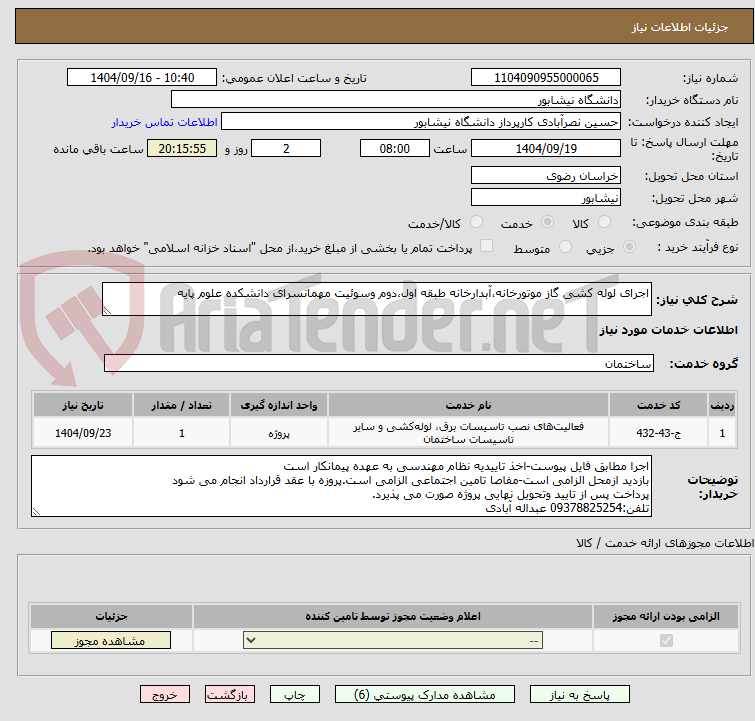Click the days remaining field 2
The height and width of the screenshot is (721, 755).
point(286,148)
